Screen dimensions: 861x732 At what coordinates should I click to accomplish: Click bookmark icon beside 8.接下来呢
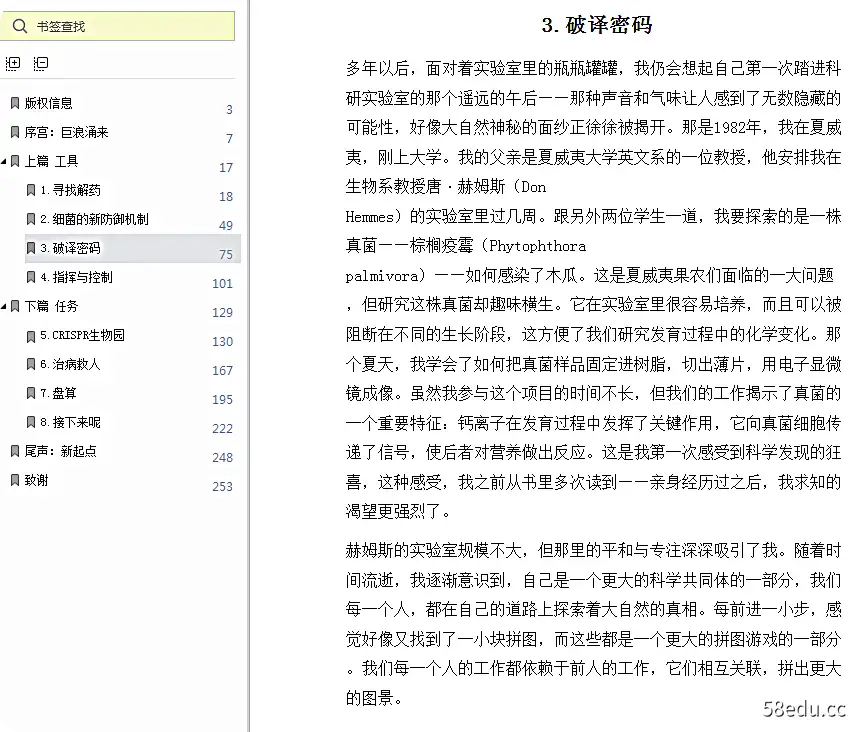click(x=31, y=422)
